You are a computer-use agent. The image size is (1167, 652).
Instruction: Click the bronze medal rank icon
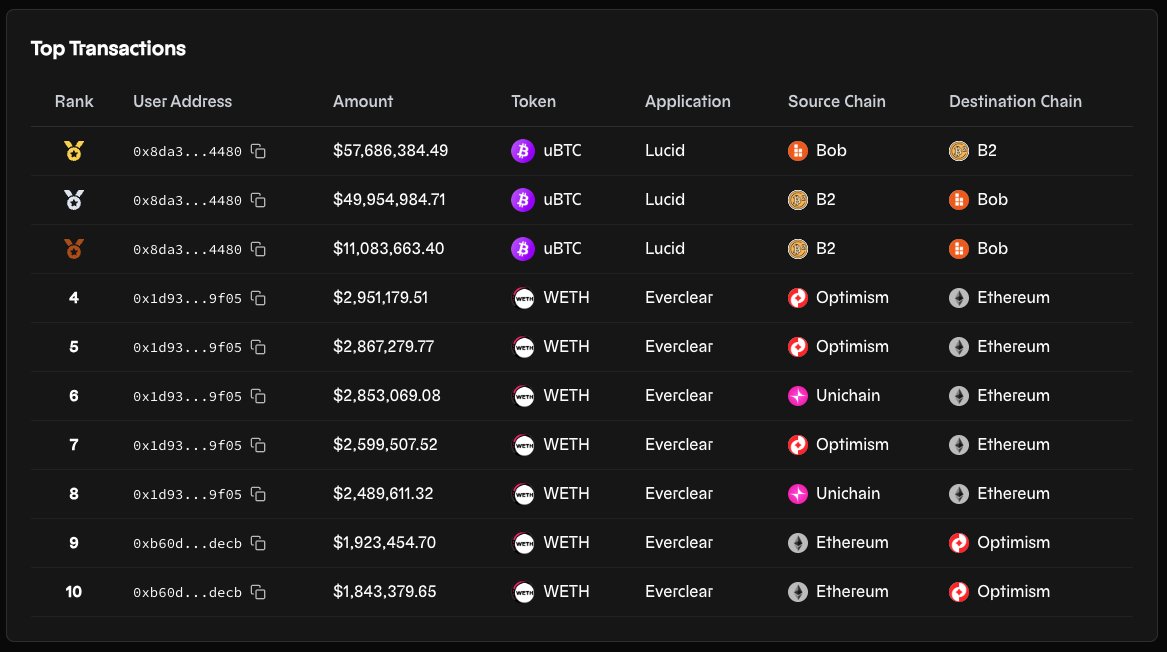tap(74, 249)
